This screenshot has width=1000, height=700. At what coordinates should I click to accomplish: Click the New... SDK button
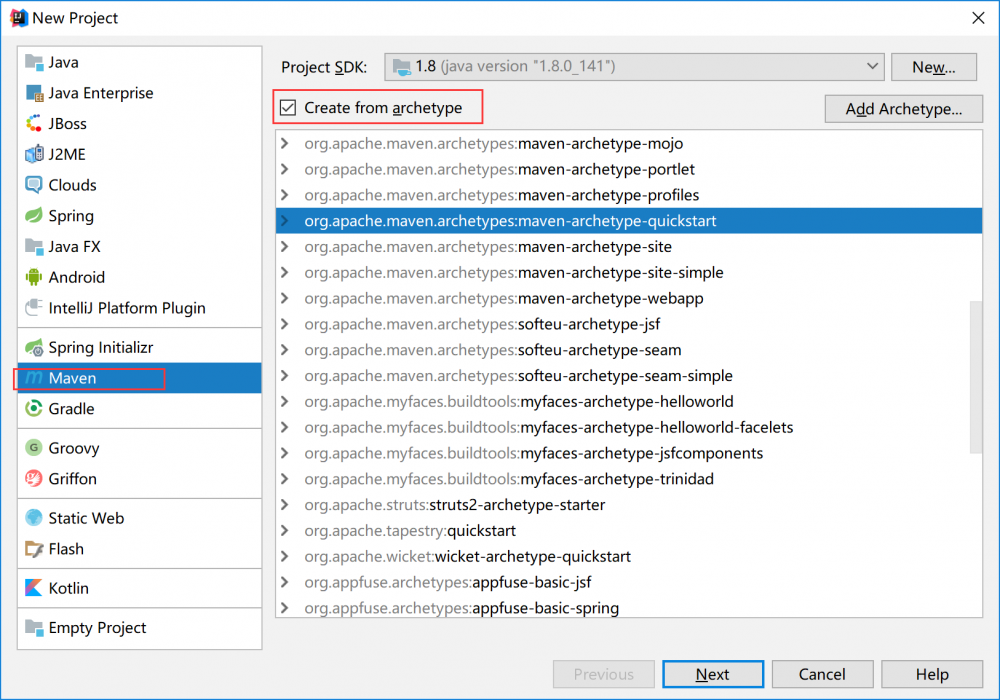[x=934, y=67]
